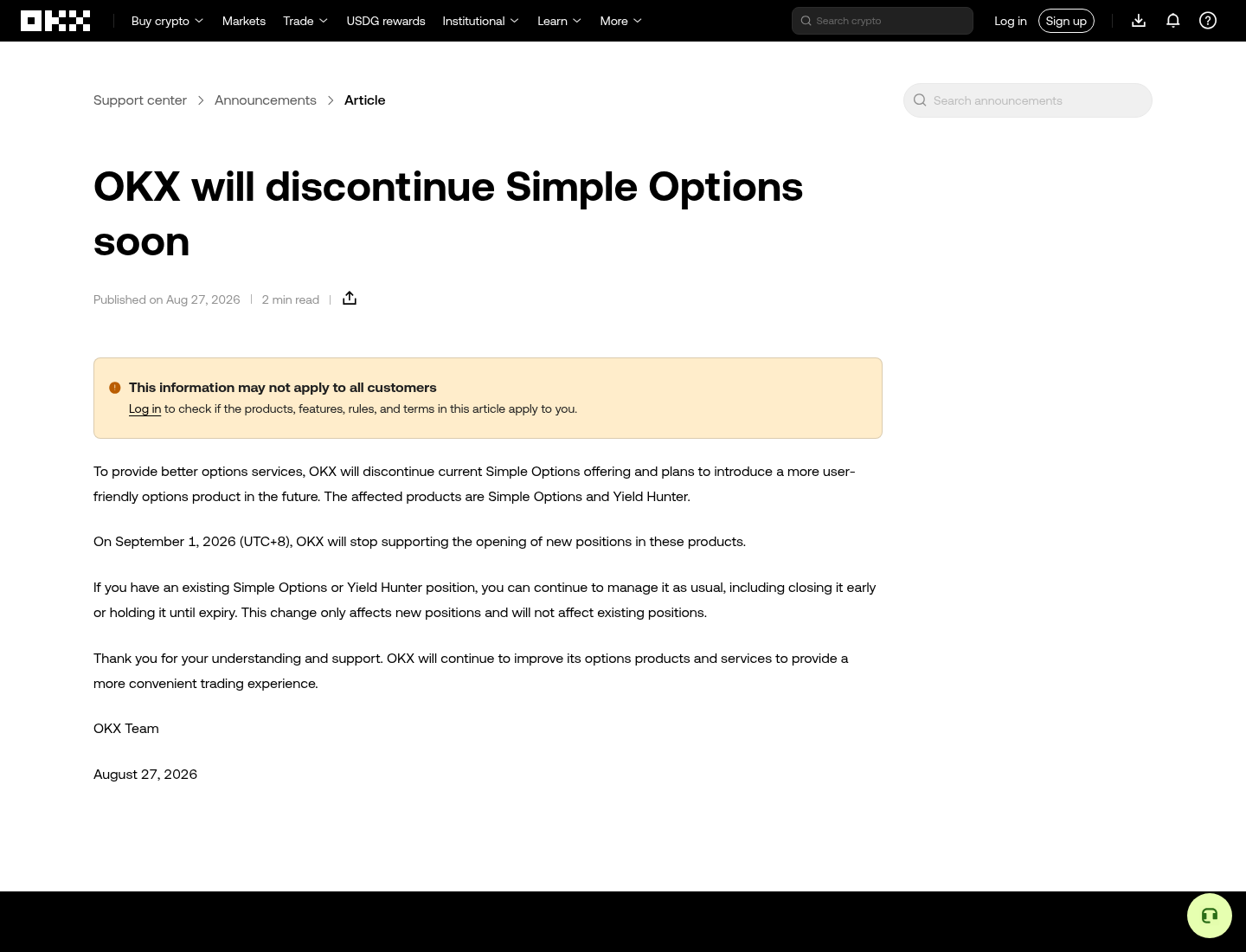1246x952 pixels.
Task: Focus the Search announcements field
Action: [1028, 100]
